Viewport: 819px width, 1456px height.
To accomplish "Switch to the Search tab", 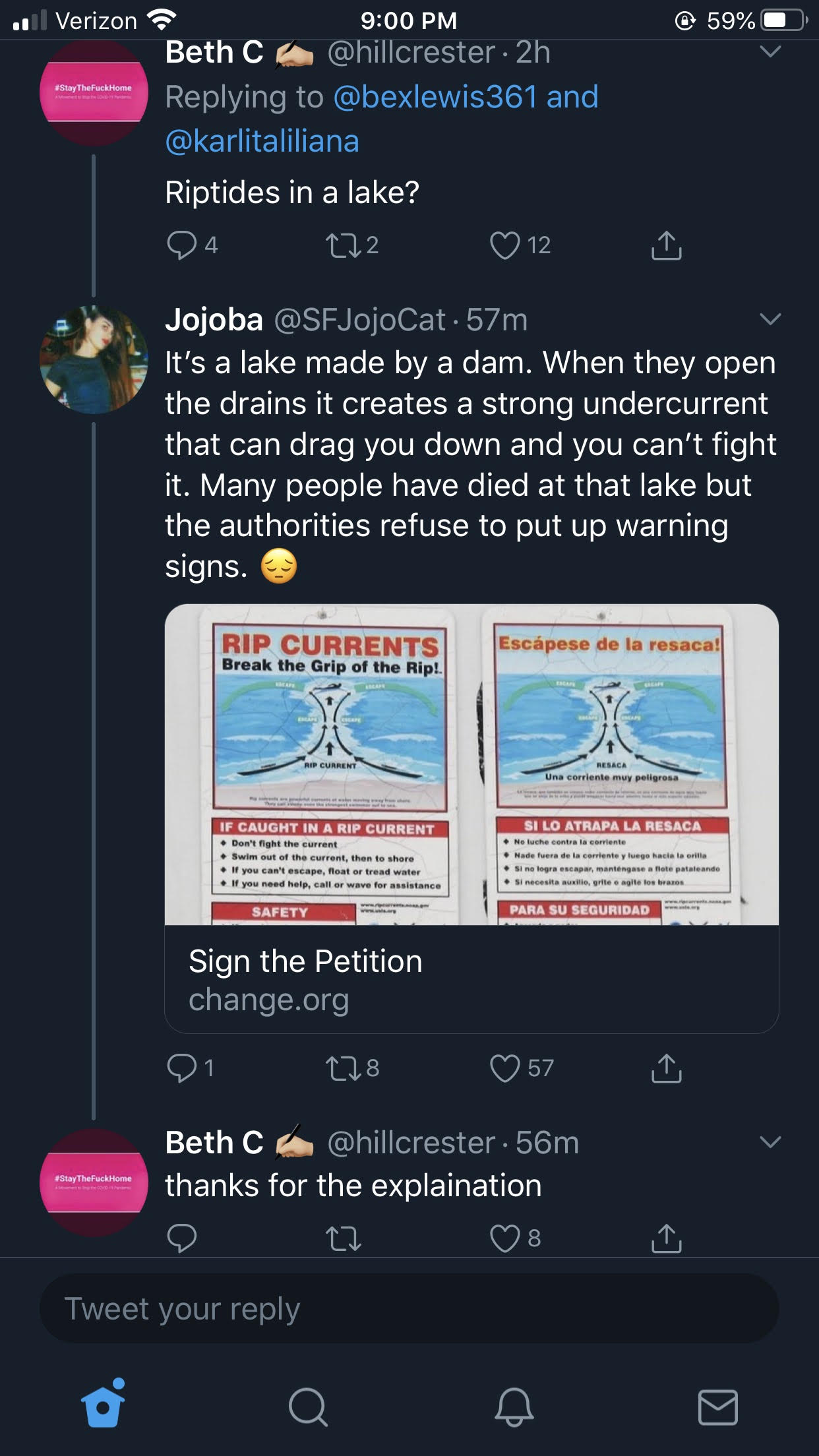I will [308, 1407].
